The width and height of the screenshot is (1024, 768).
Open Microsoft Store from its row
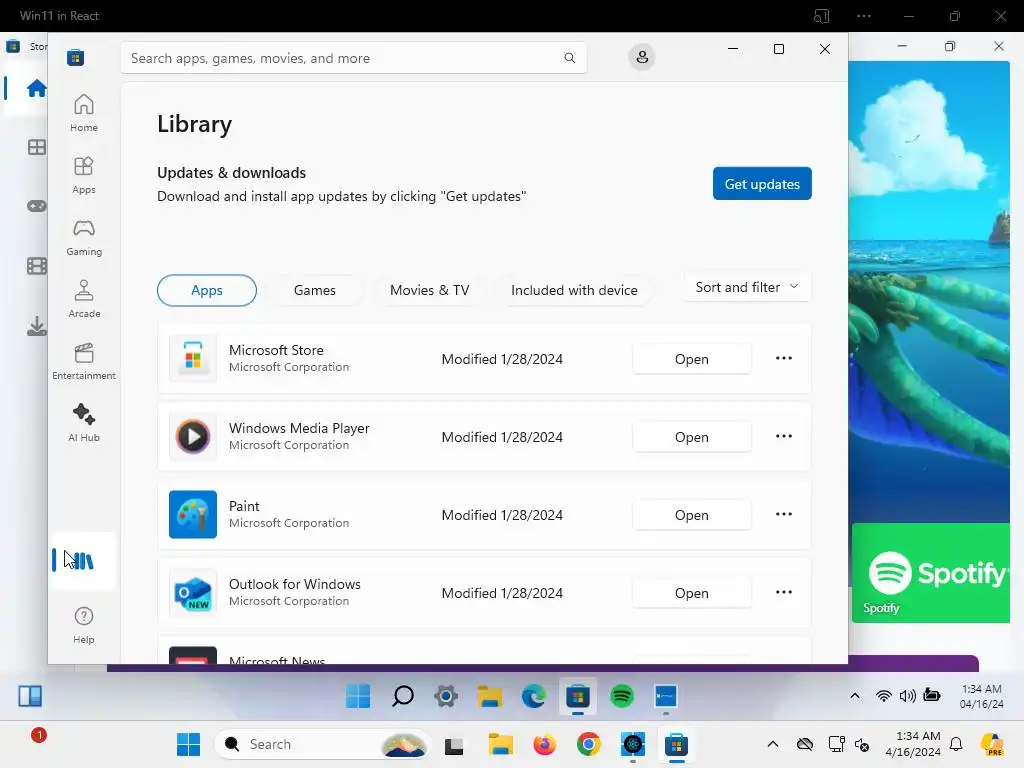point(692,359)
